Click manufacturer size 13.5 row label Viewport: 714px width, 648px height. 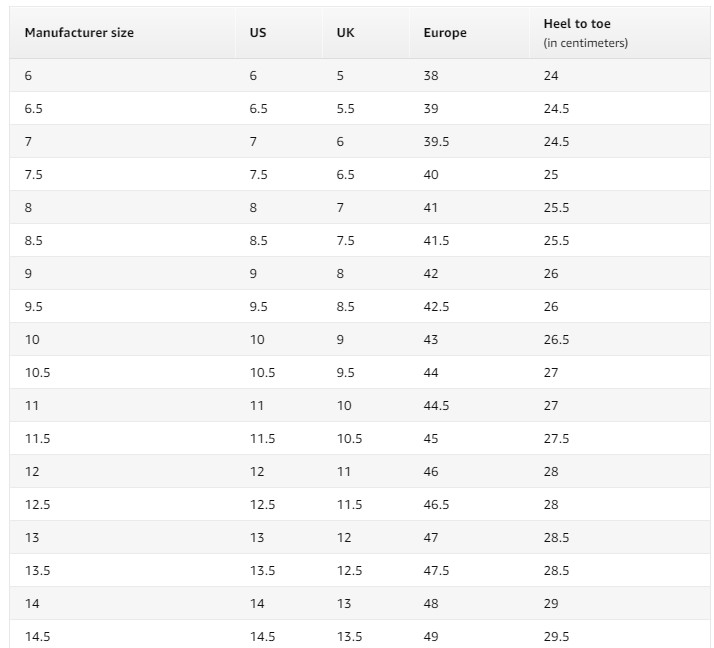37,571
